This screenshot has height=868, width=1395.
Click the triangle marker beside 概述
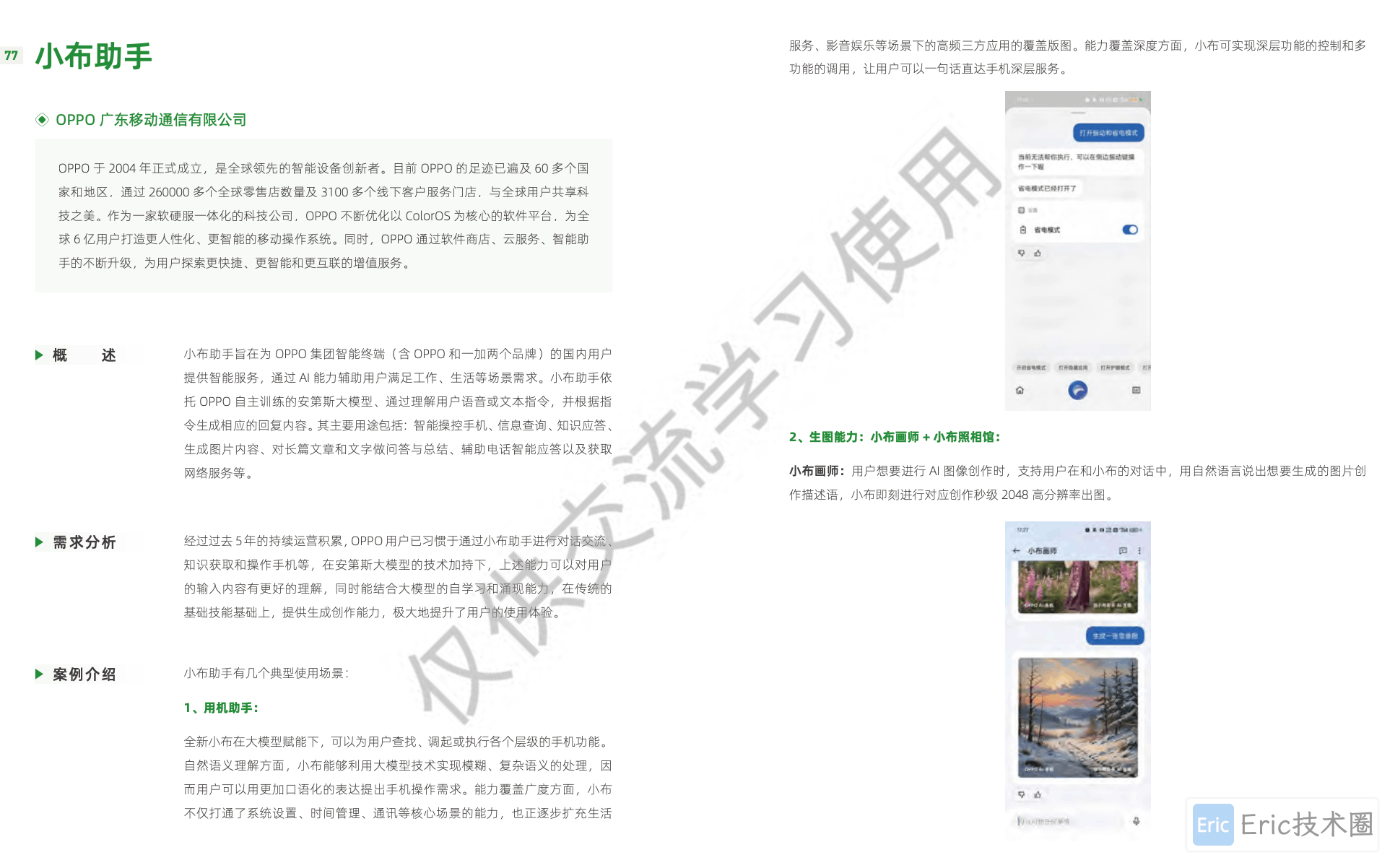tap(39, 355)
